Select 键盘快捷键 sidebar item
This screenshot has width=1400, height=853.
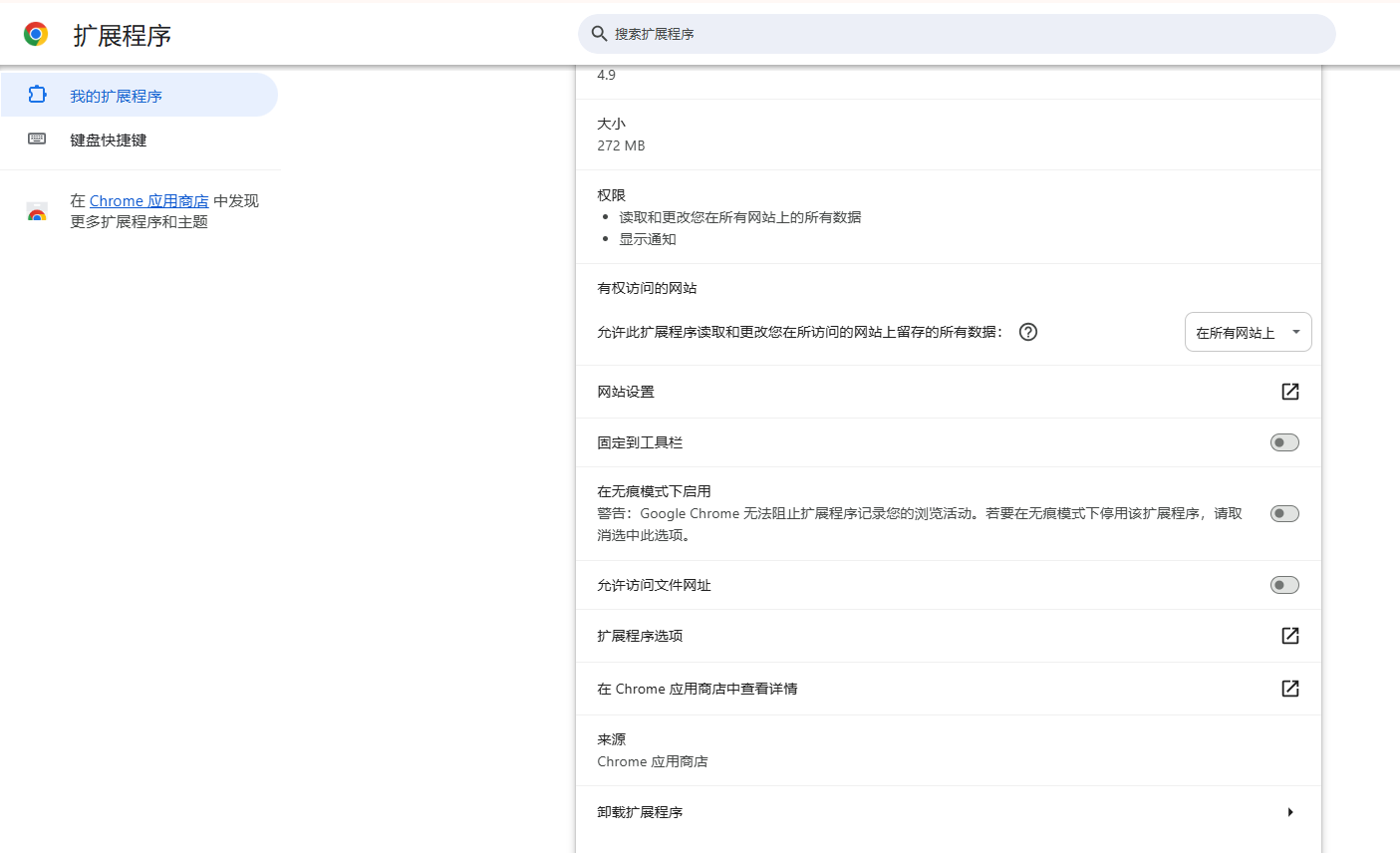[x=139, y=140]
